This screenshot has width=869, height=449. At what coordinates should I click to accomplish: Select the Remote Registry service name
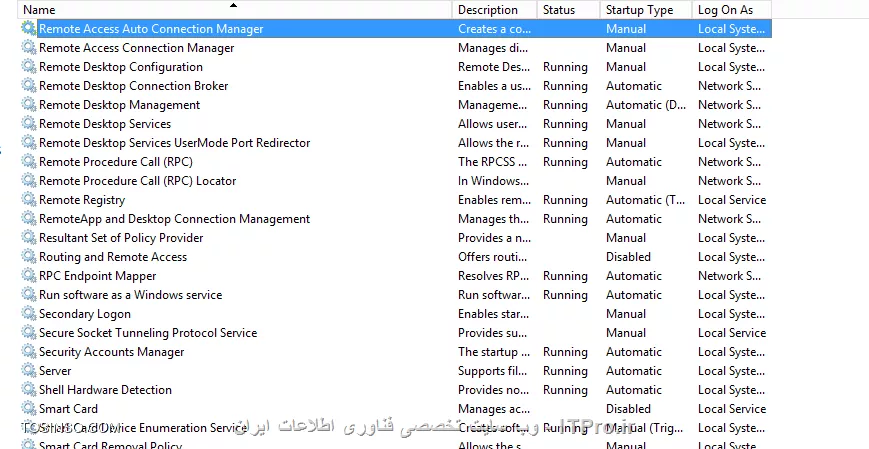(82, 200)
